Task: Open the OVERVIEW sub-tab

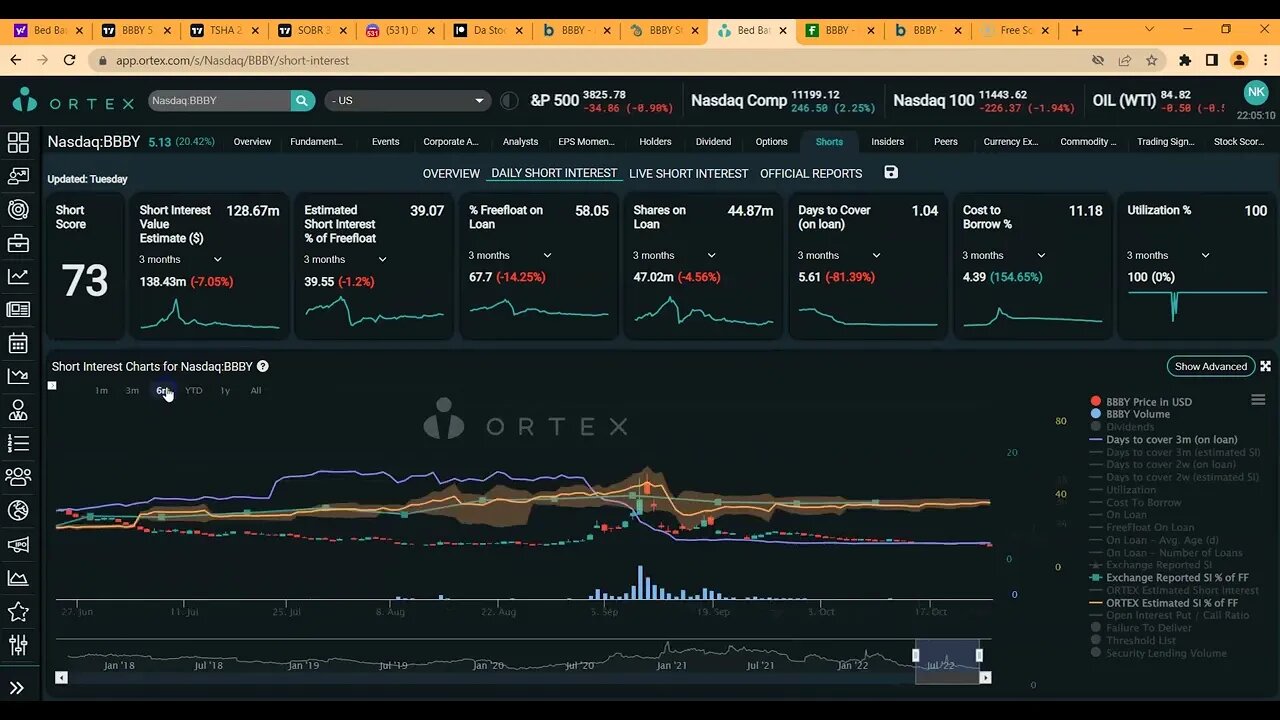Action: click(x=451, y=173)
